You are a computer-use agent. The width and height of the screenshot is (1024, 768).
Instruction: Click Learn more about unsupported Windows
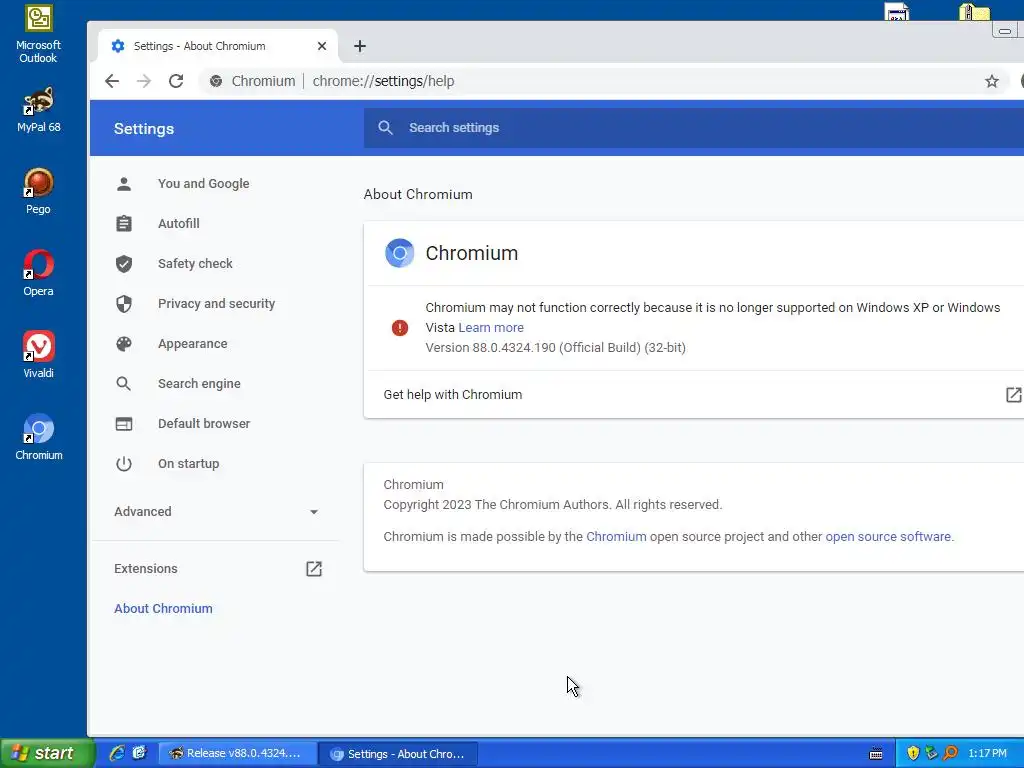[x=491, y=328]
